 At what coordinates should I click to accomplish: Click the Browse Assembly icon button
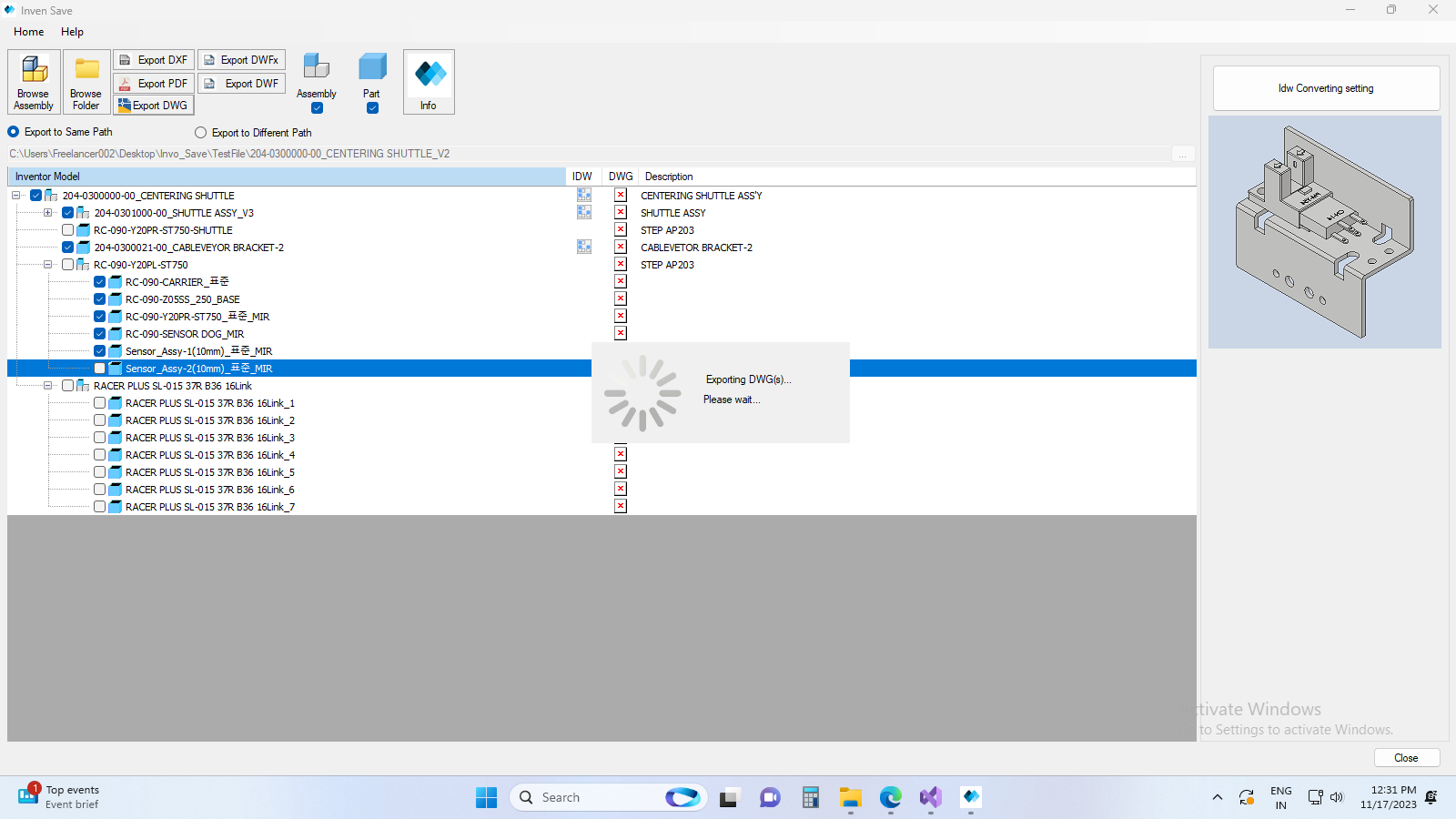[34, 82]
